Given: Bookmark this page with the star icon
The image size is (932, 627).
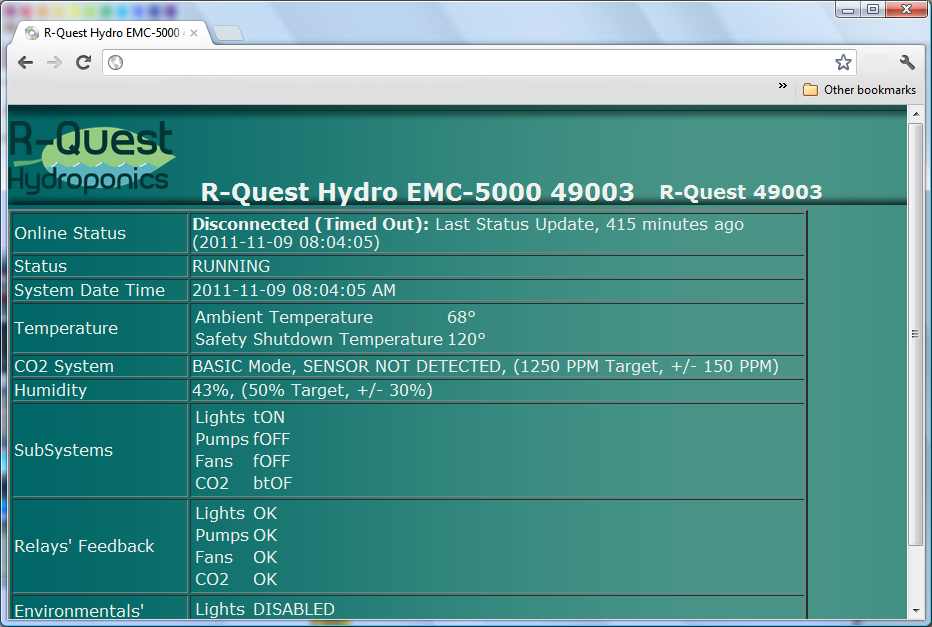Looking at the screenshot, I should [x=843, y=62].
